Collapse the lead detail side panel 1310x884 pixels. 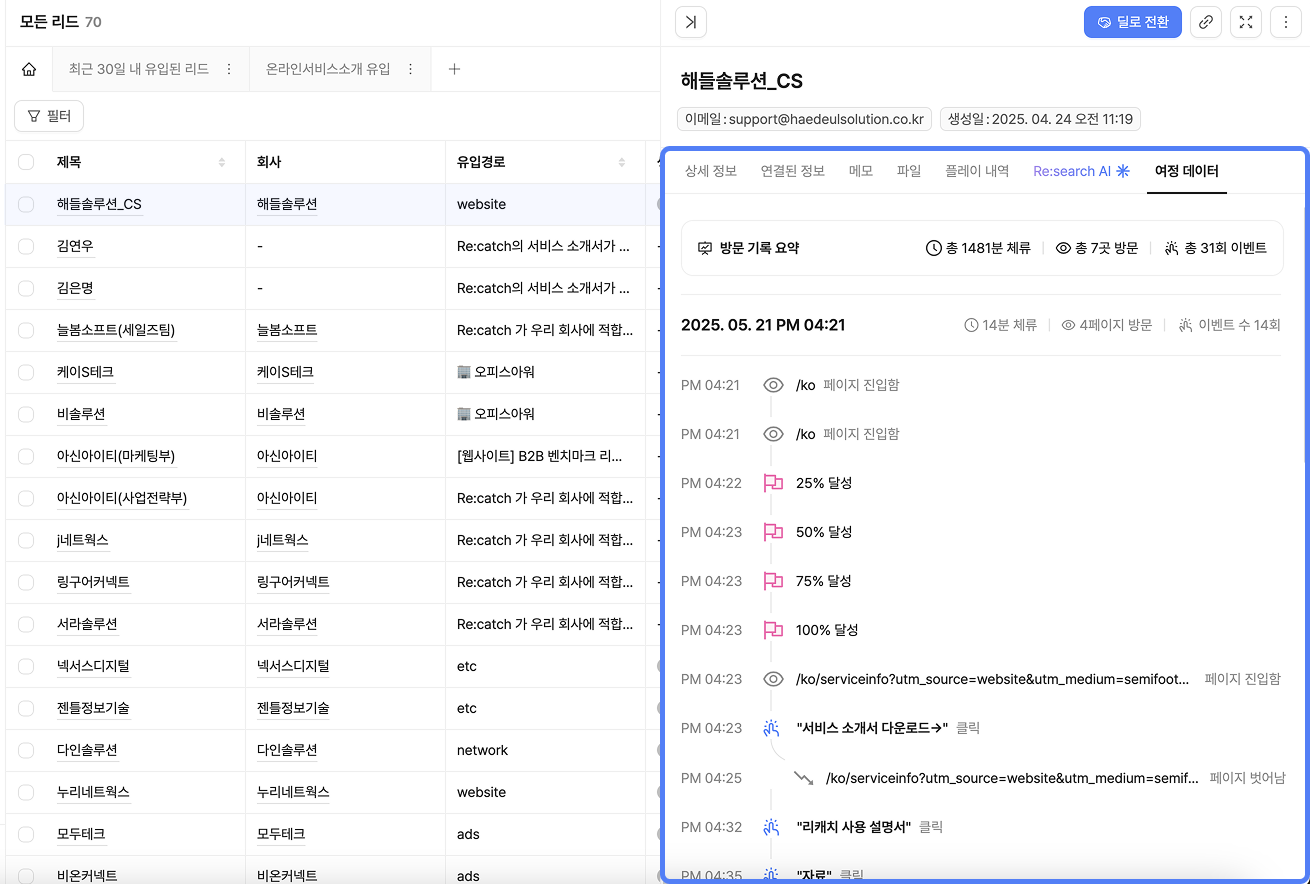691,22
